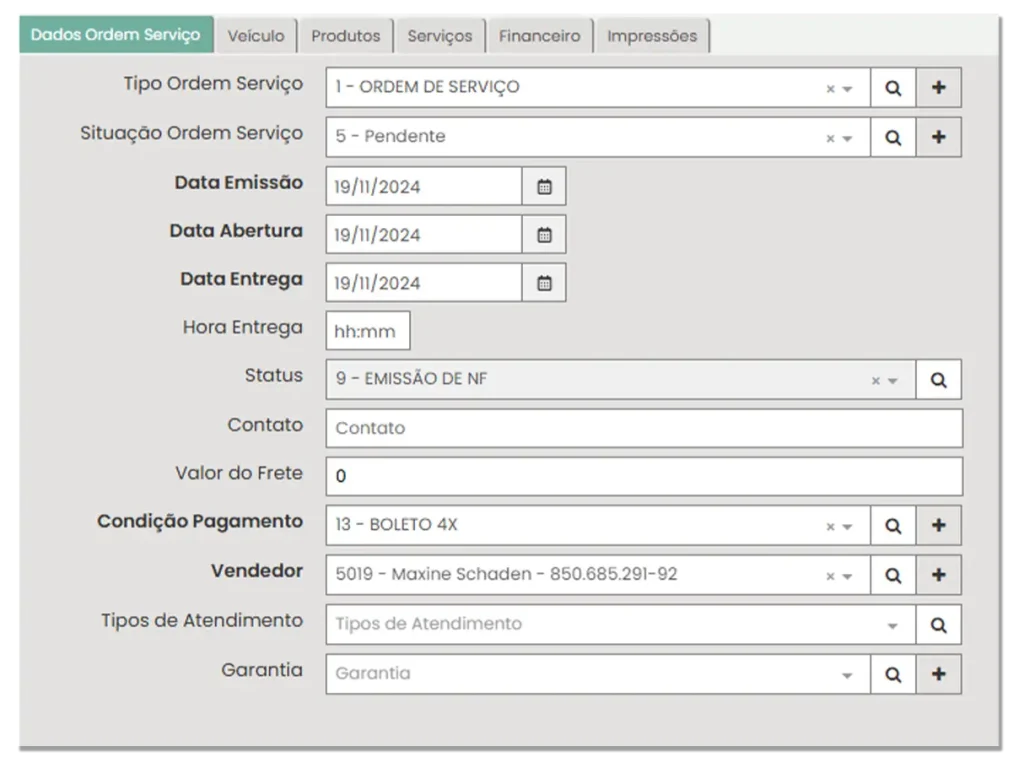Screen dimensions: 1024x768
Task: Open the Condição Pagamento dropdown arrow
Action: [x=848, y=527]
